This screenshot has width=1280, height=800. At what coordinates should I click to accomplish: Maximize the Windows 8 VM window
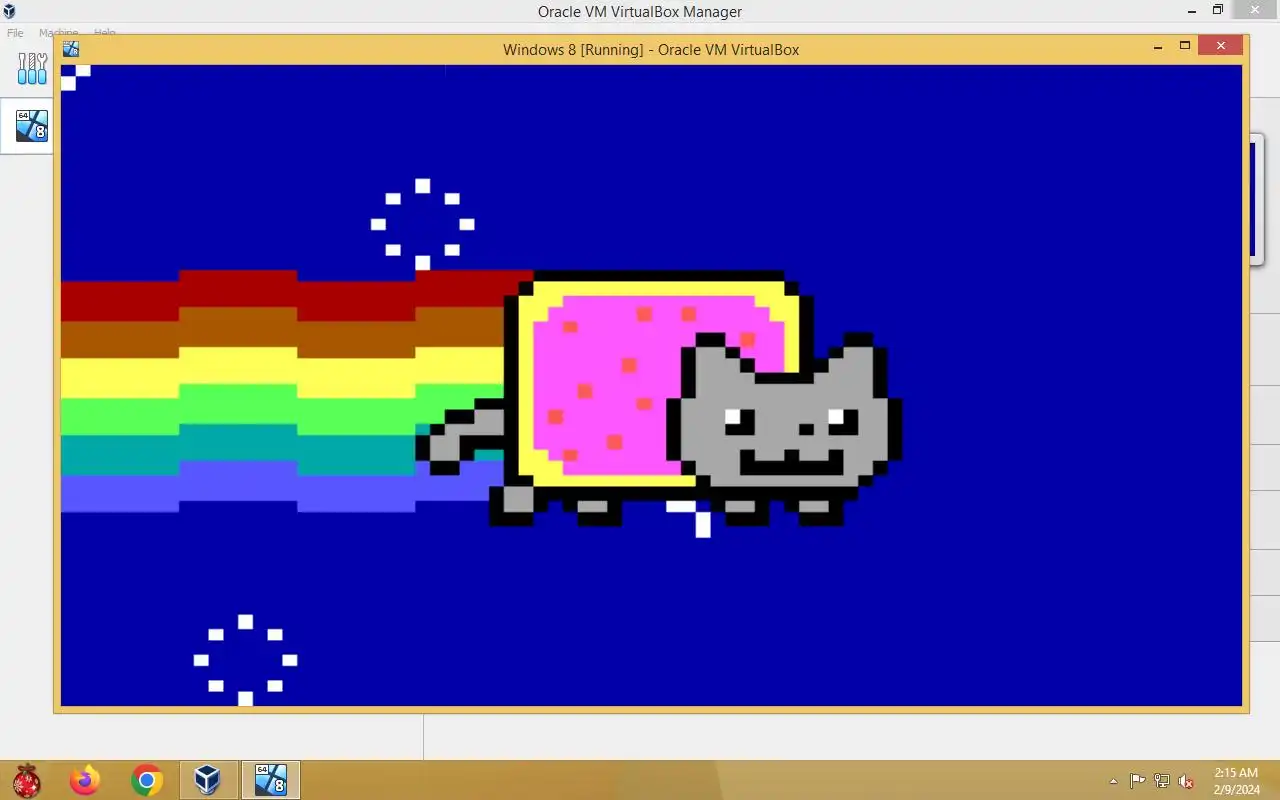(1185, 46)
